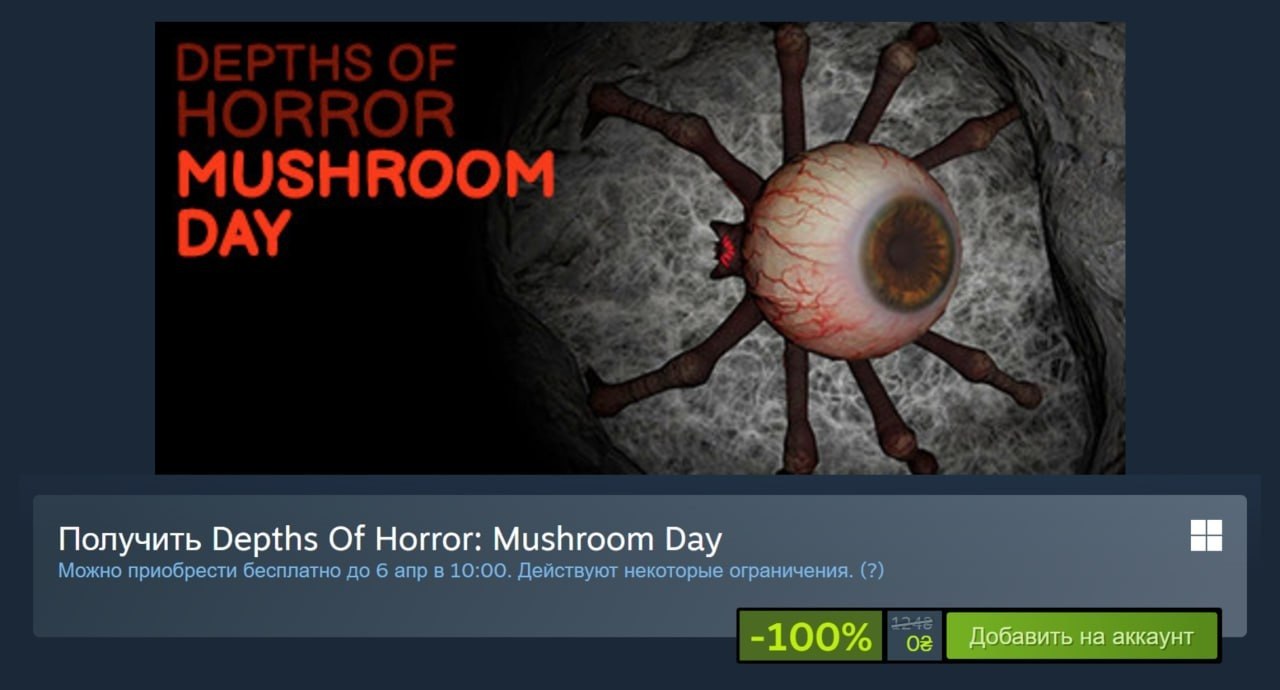
Task: Click the "HORROR" word in the banner artwork
Action: click(315, 115)
